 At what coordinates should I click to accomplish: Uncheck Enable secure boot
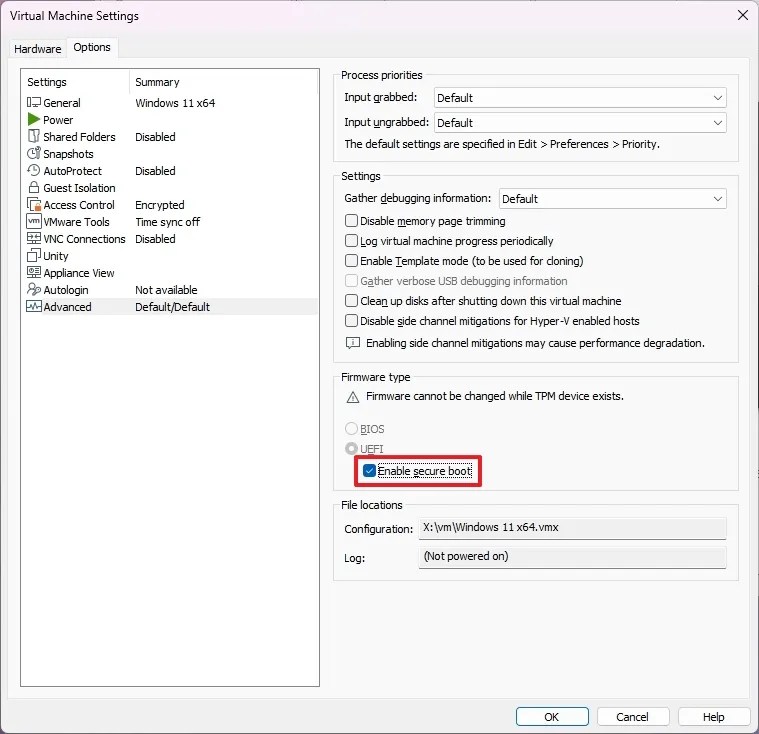369,471
